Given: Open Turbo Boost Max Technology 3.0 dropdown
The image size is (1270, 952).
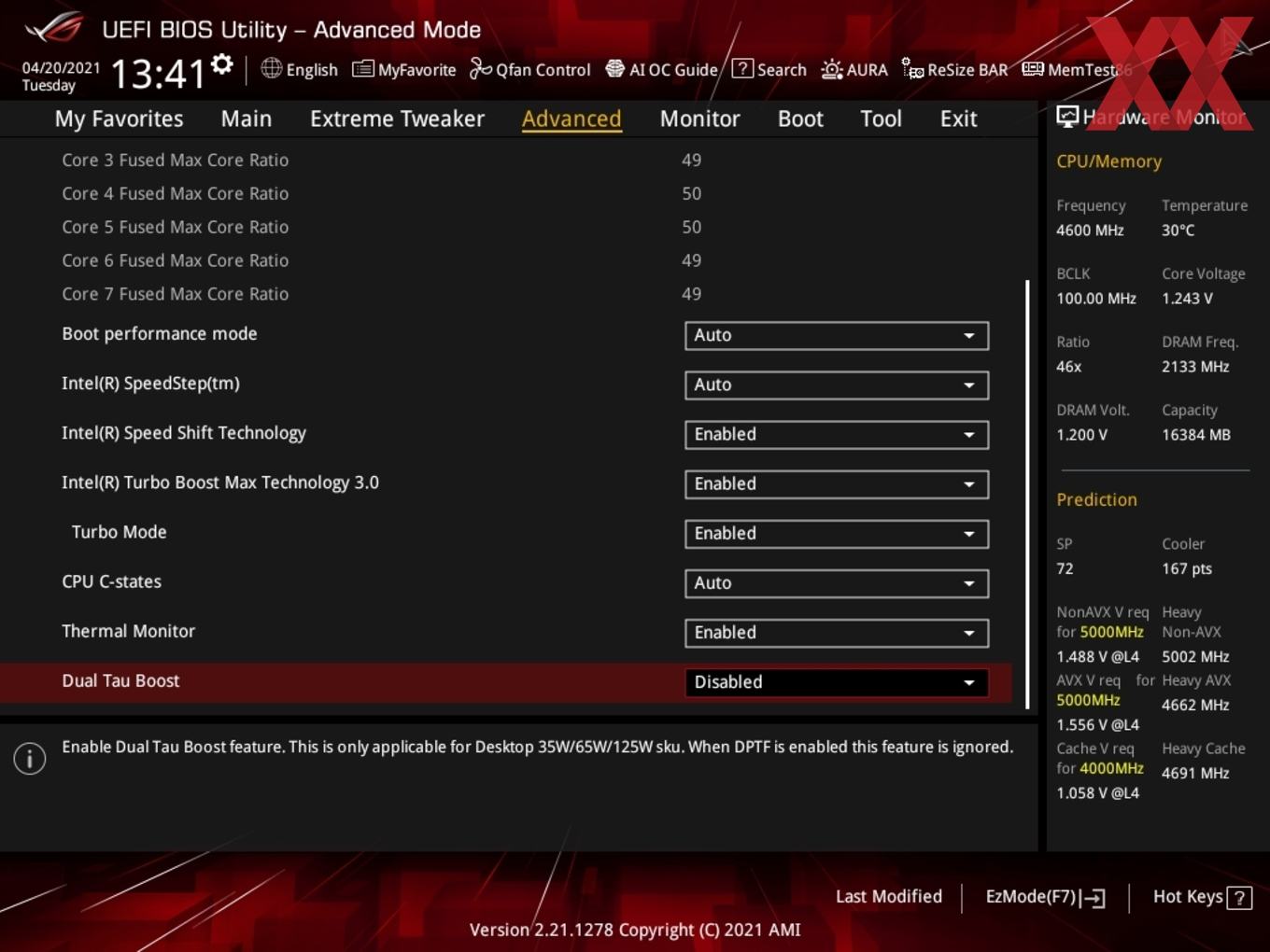Looking at the screenshot, I should 837,483.
